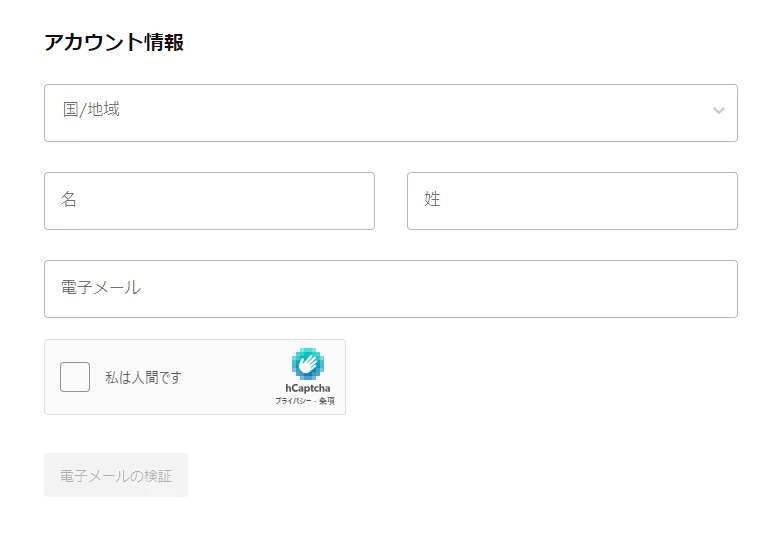774x557 pixels.
Task: Click the hCaptcha hand logo
Action: (308, 364)
